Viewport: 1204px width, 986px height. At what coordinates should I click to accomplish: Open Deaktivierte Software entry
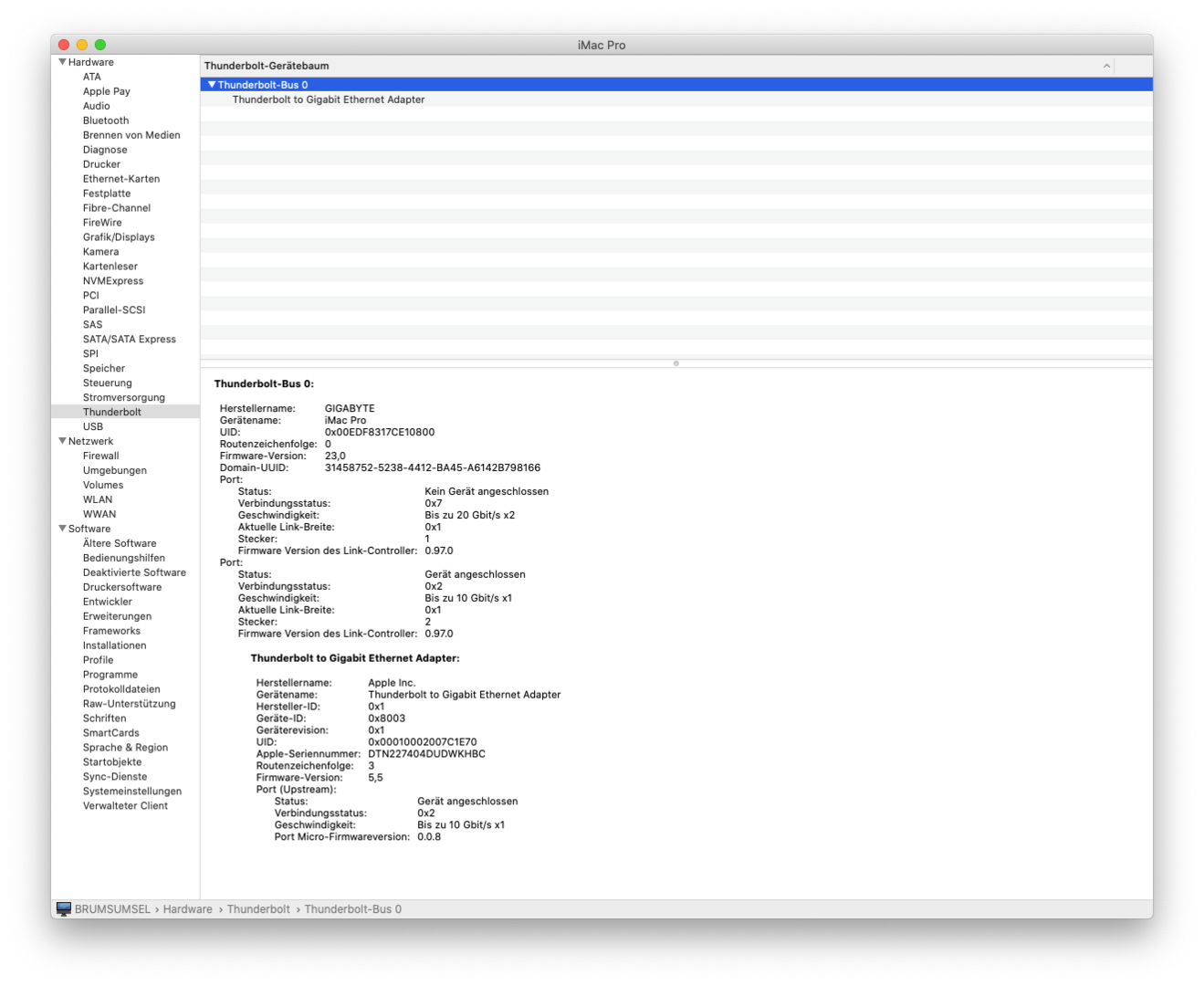(134, 572)
